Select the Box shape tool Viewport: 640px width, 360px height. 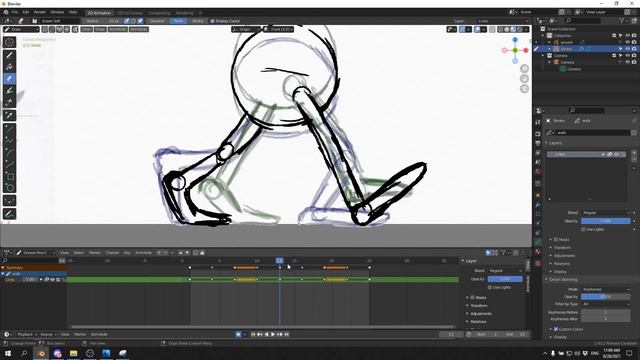pyautogui.click(x=9, y=176)
